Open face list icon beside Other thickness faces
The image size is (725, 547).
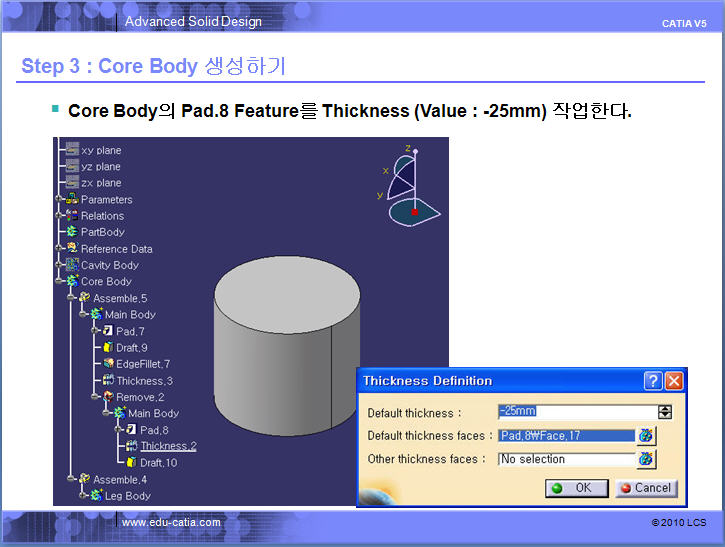pos(647,459)
